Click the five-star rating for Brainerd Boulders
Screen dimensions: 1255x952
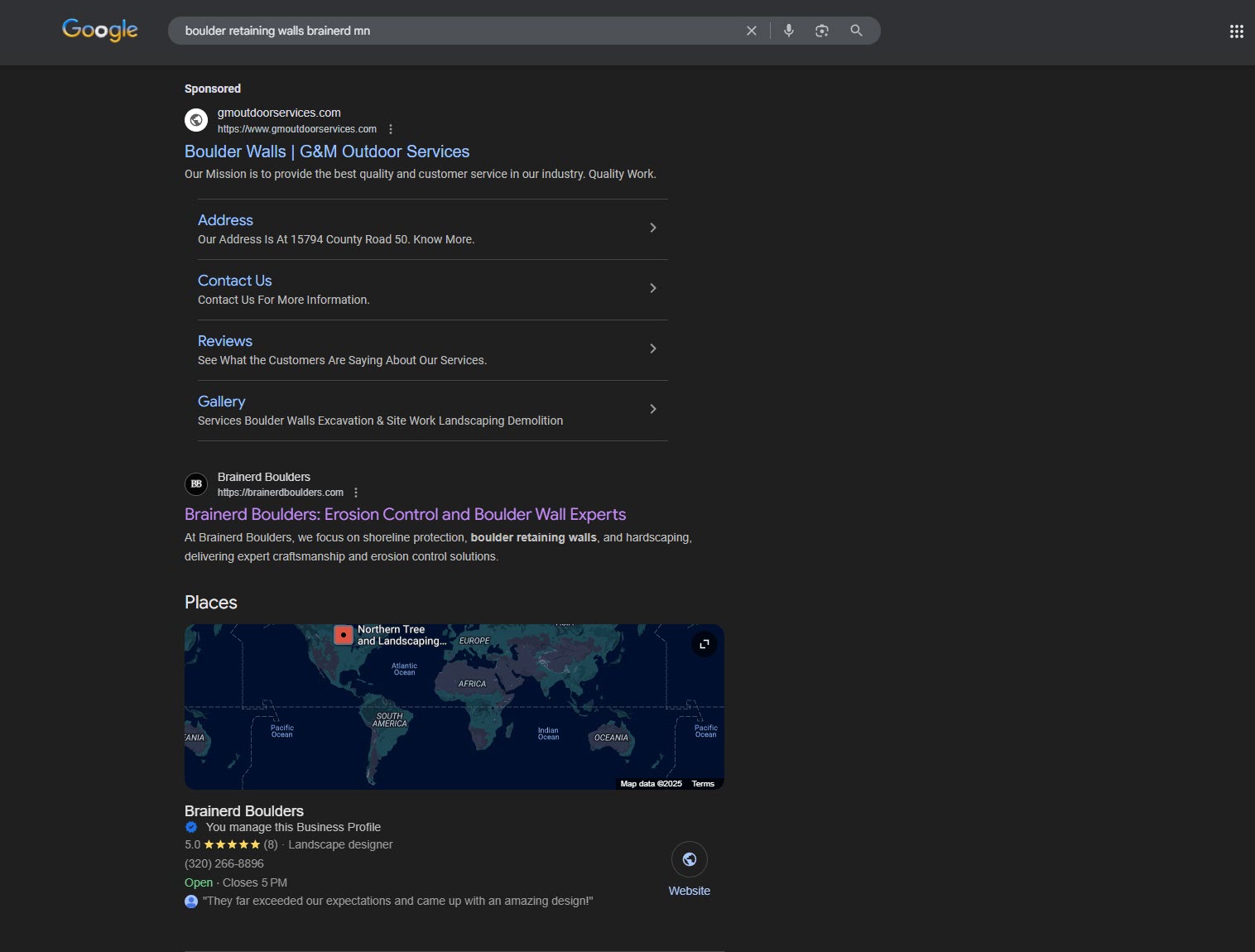point(232,844)
